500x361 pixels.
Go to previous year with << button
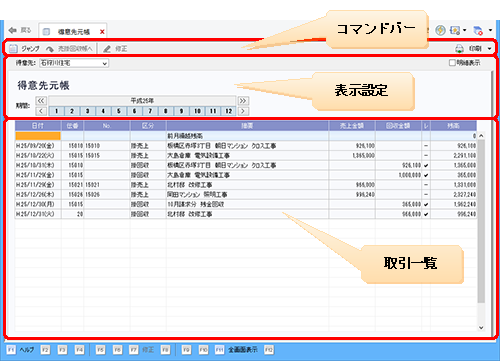[x=41, y=100]
